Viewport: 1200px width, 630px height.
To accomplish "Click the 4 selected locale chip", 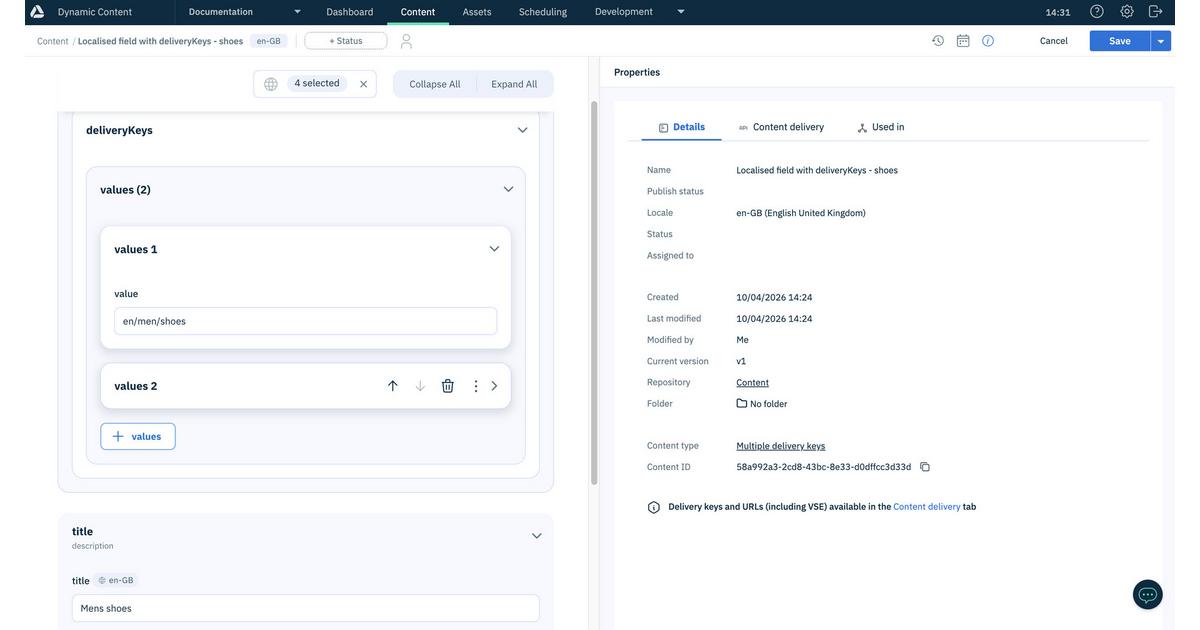I will coord(317,83).
